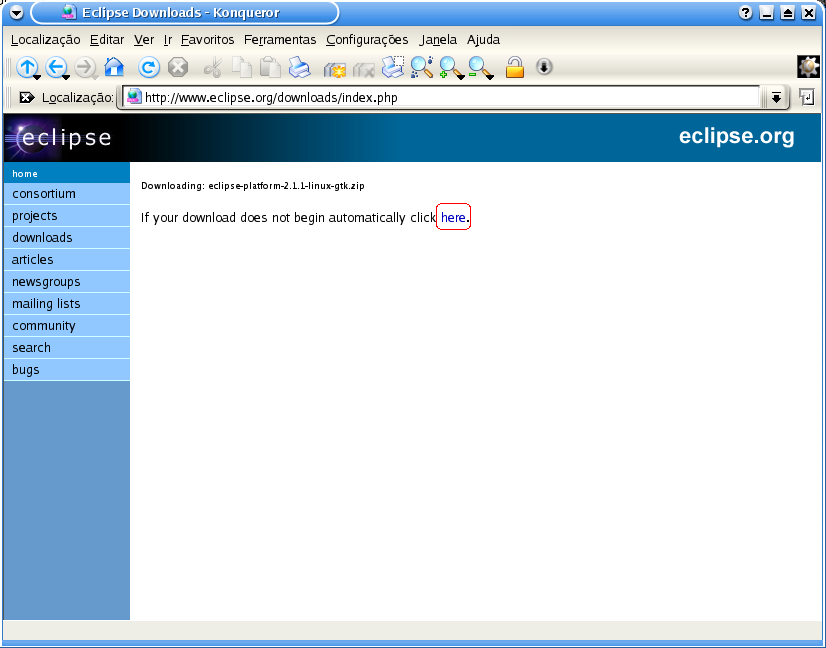Open the Janela menu
Image resolution: width=826 pixels, height=648 pixels.
tap(438, 40)
